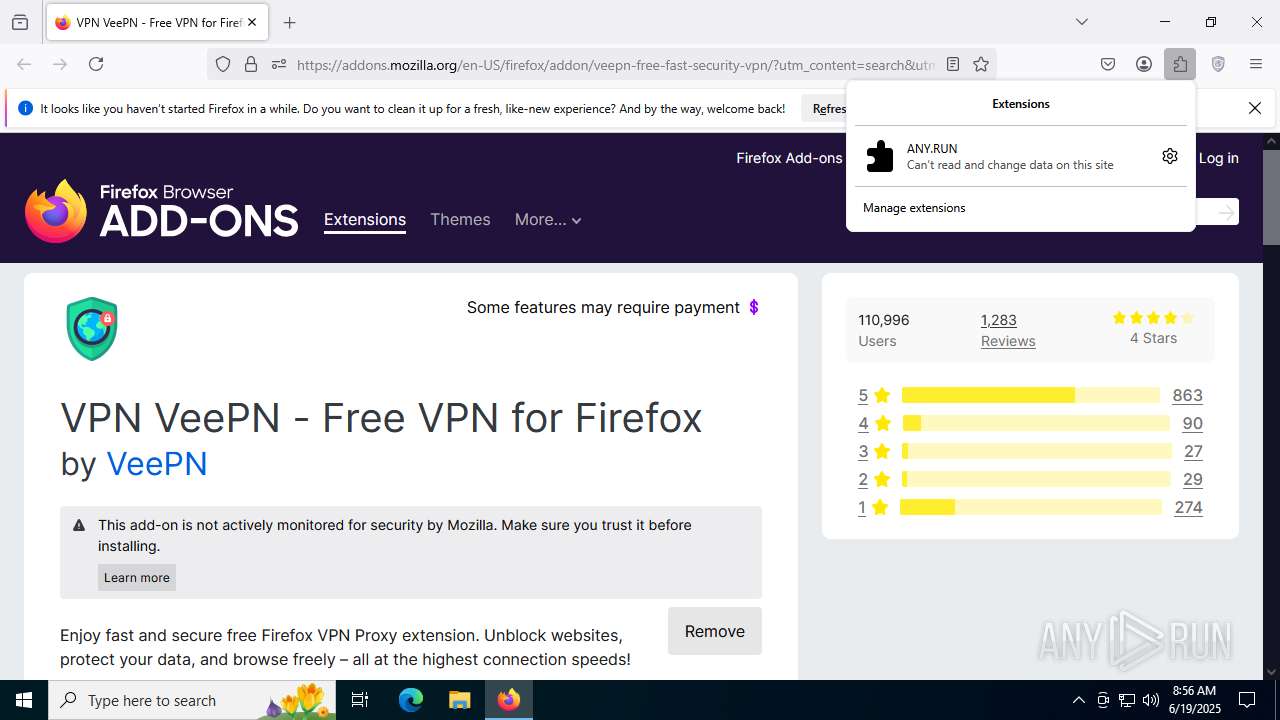Click the 2-star rating bar
The image size is (1280, 720).
(1036, 479)
